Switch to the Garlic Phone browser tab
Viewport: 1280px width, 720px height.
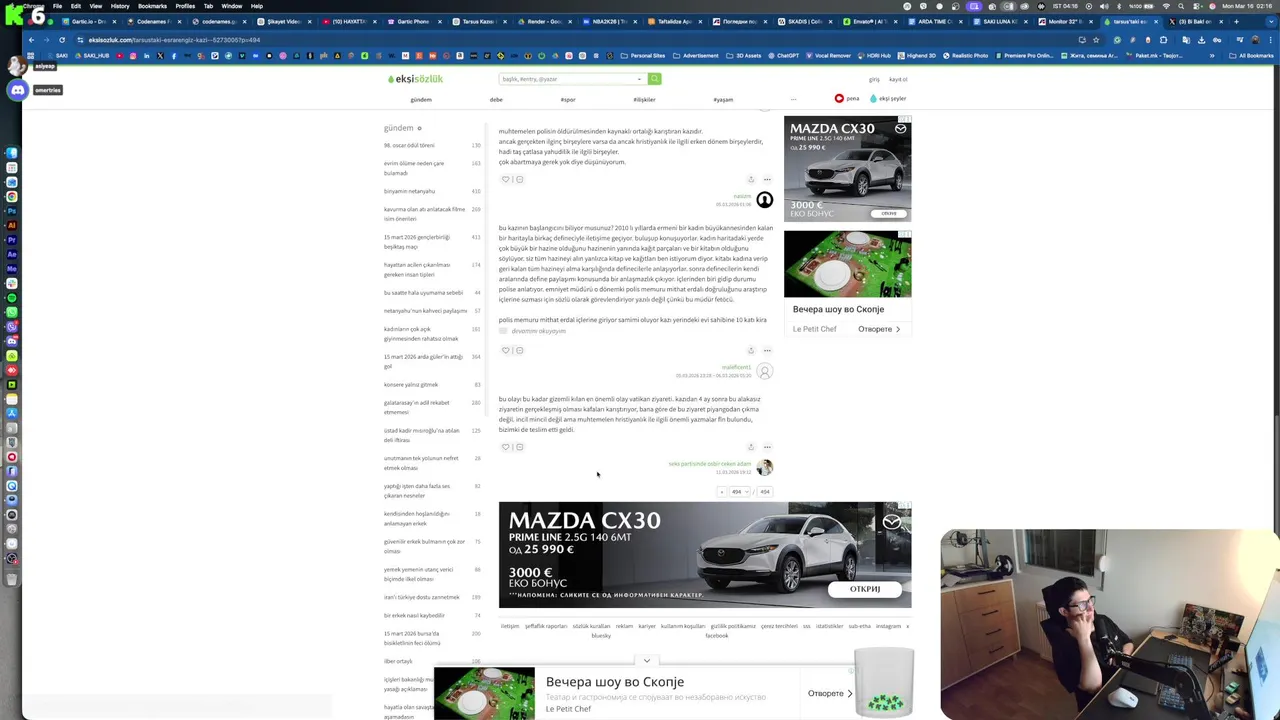click(x=413, y=21)
